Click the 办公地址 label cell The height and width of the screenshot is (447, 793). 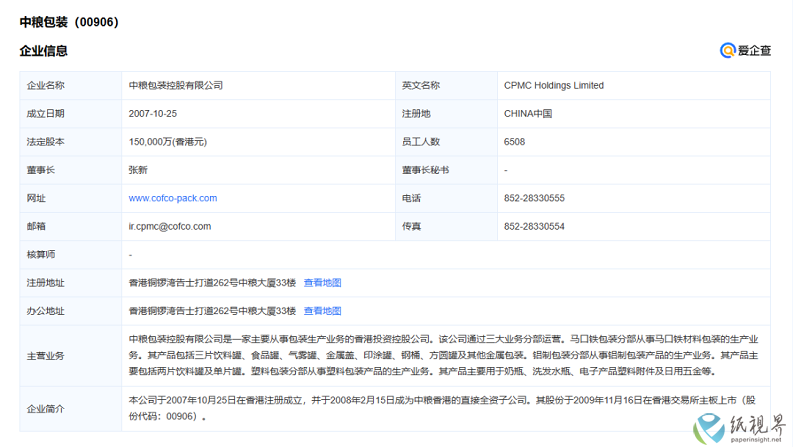(71, 311)
